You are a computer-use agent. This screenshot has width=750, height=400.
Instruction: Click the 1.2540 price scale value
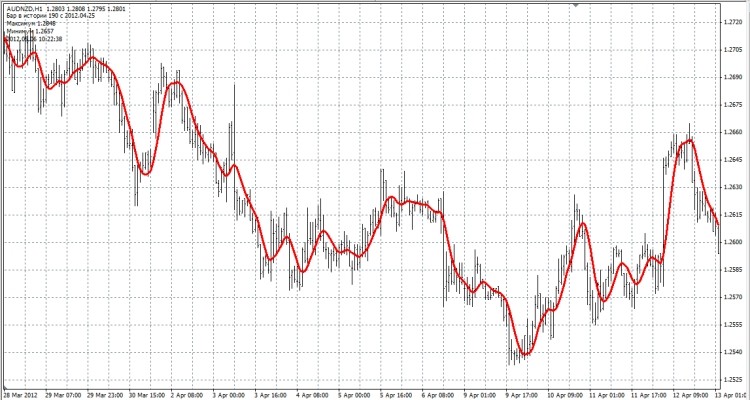coord(732,352)
